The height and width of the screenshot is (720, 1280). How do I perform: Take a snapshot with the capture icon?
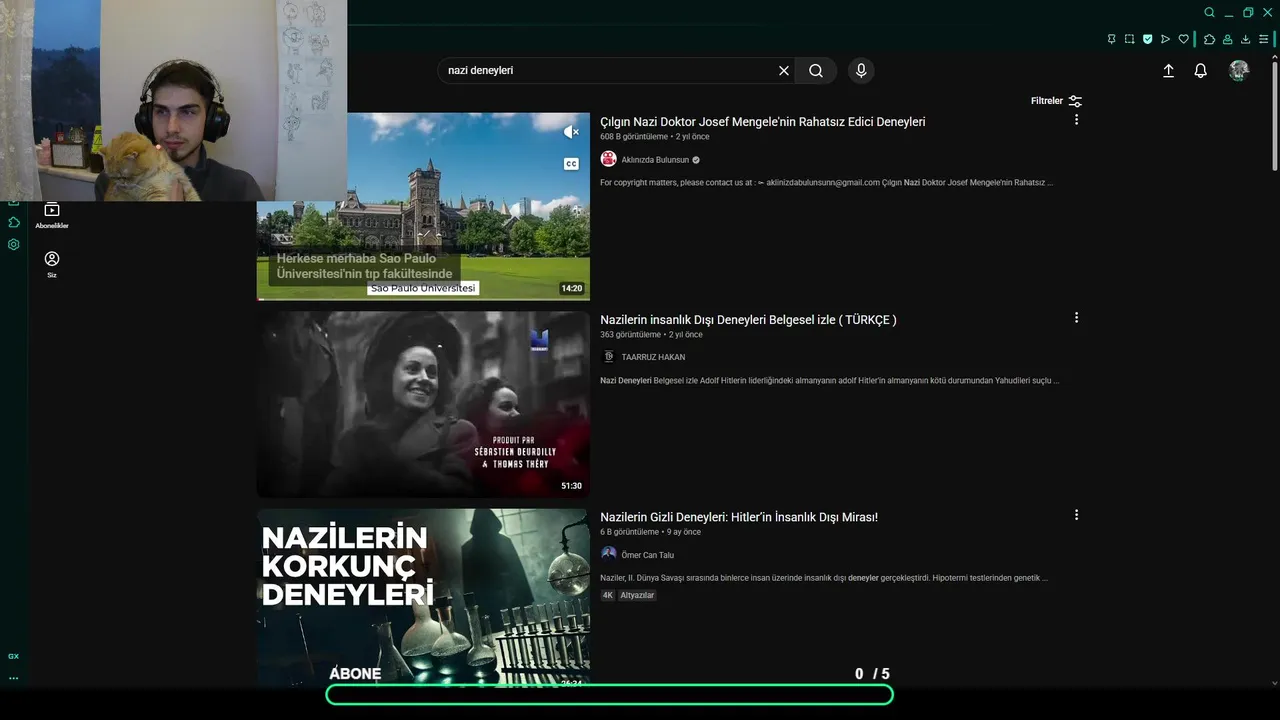(x=1129, y=39)
